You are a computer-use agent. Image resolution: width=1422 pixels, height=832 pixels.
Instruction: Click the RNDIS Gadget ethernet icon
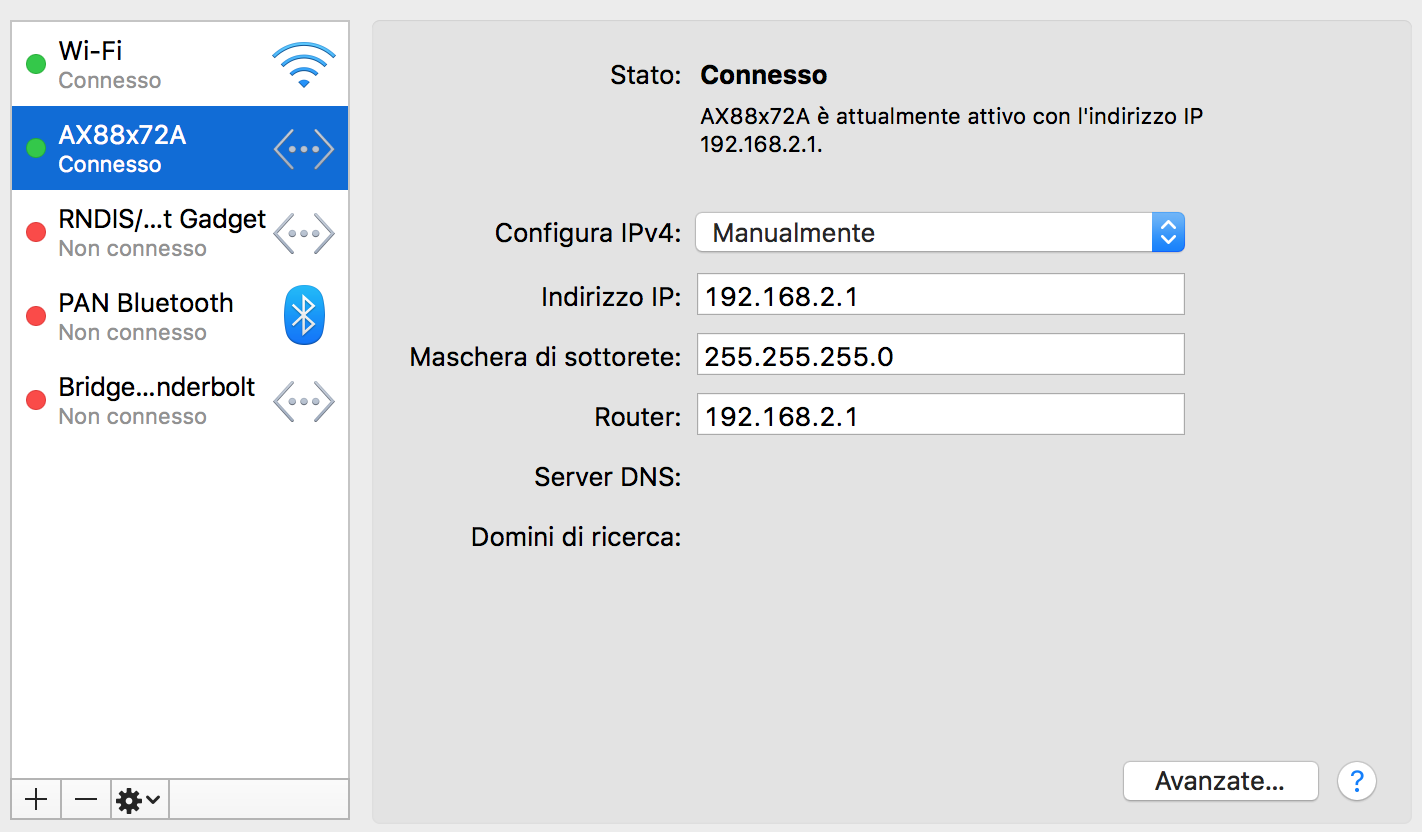304,233
